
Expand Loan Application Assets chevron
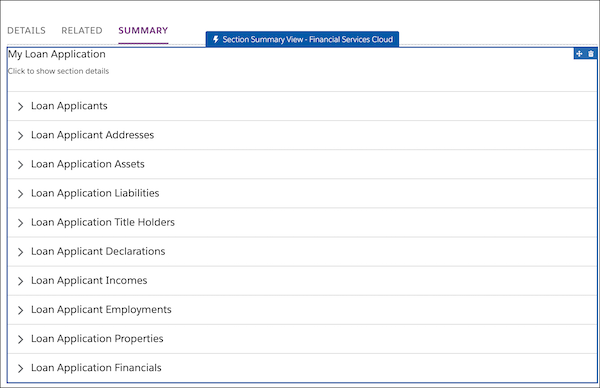20,165
